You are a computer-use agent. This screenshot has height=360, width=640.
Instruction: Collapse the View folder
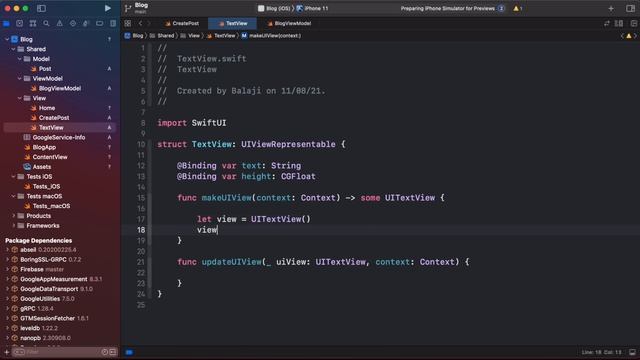point(20,98)
